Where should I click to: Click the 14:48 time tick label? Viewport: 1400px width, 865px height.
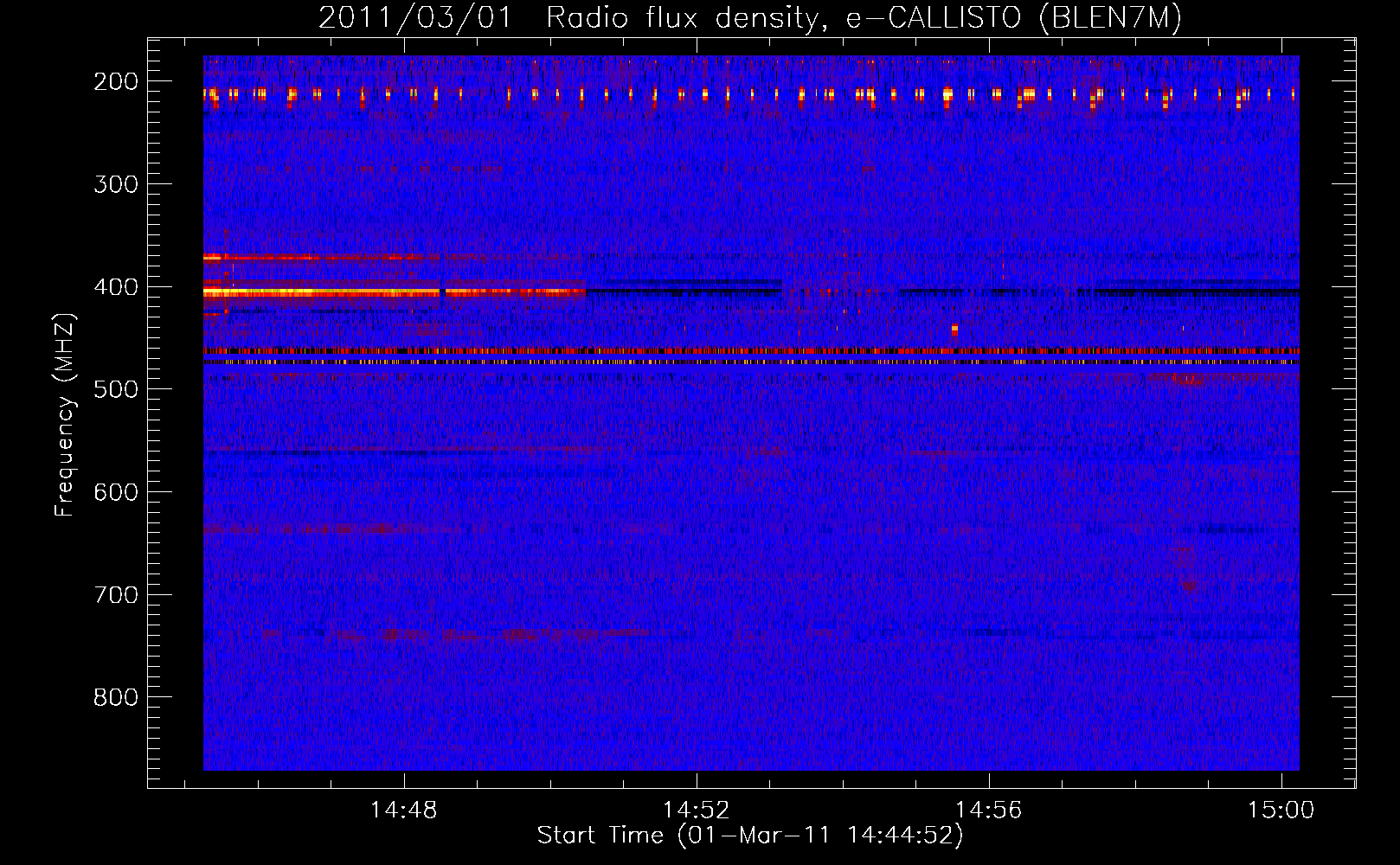click(403, 811)
